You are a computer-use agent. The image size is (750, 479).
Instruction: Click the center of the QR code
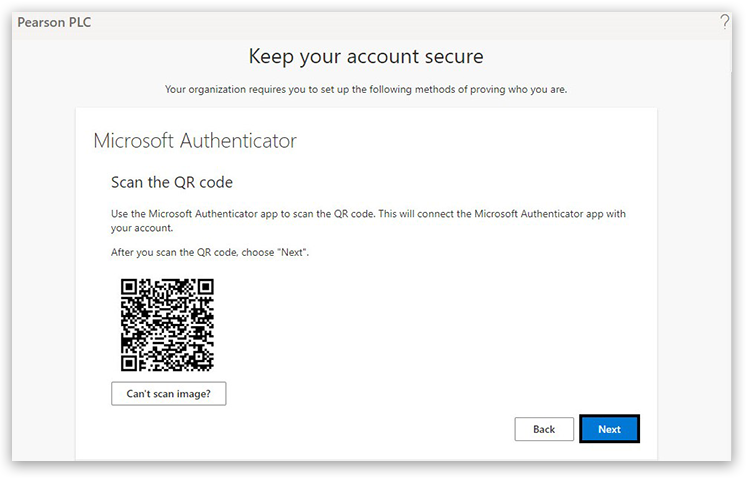click(x=168, y=324)
